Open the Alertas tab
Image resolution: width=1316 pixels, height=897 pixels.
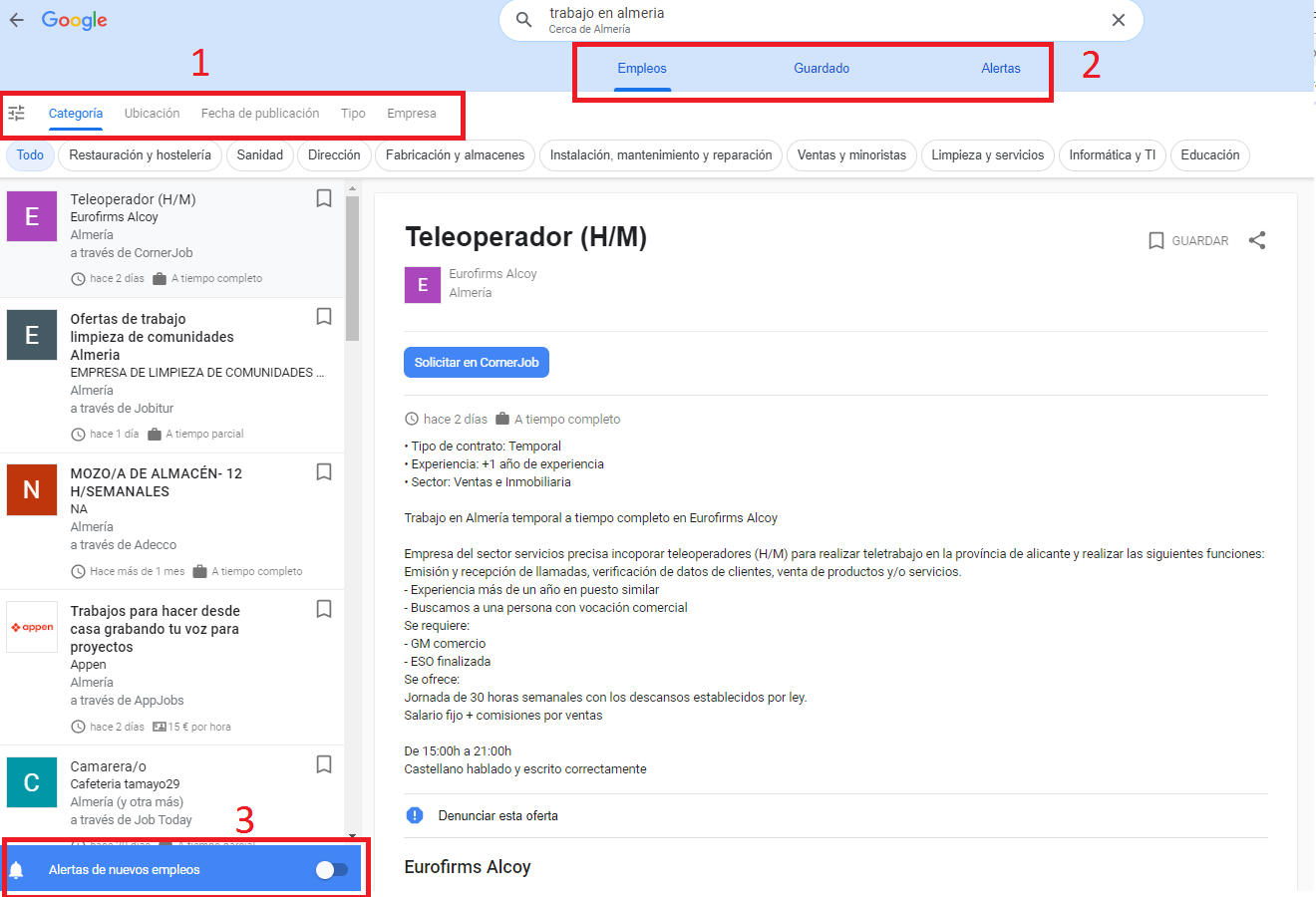pyautogui.click(x=1001, y=69)
